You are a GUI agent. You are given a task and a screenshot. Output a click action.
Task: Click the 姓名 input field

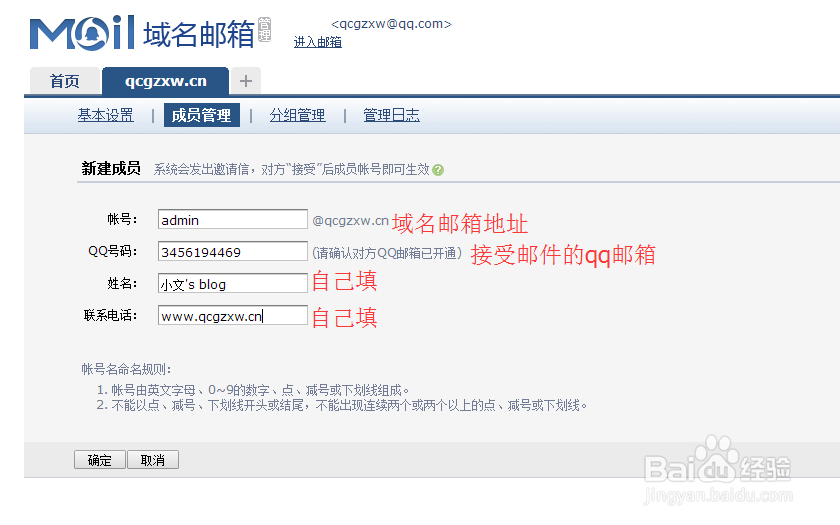(x=232, y=283)
